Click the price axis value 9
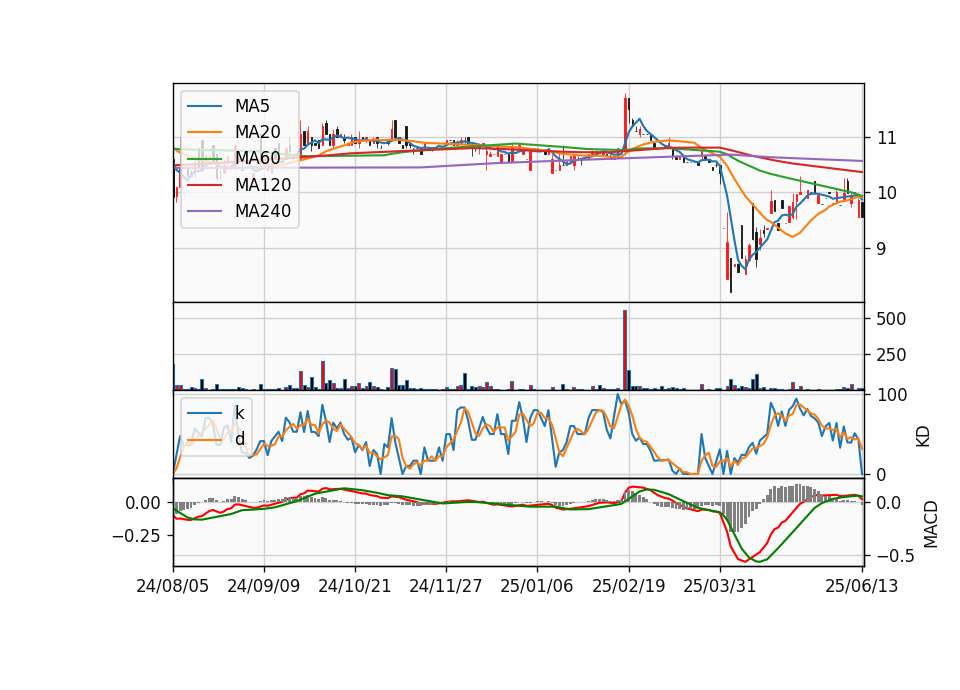This screenshot has width=960, height=690. pos(881,249)
